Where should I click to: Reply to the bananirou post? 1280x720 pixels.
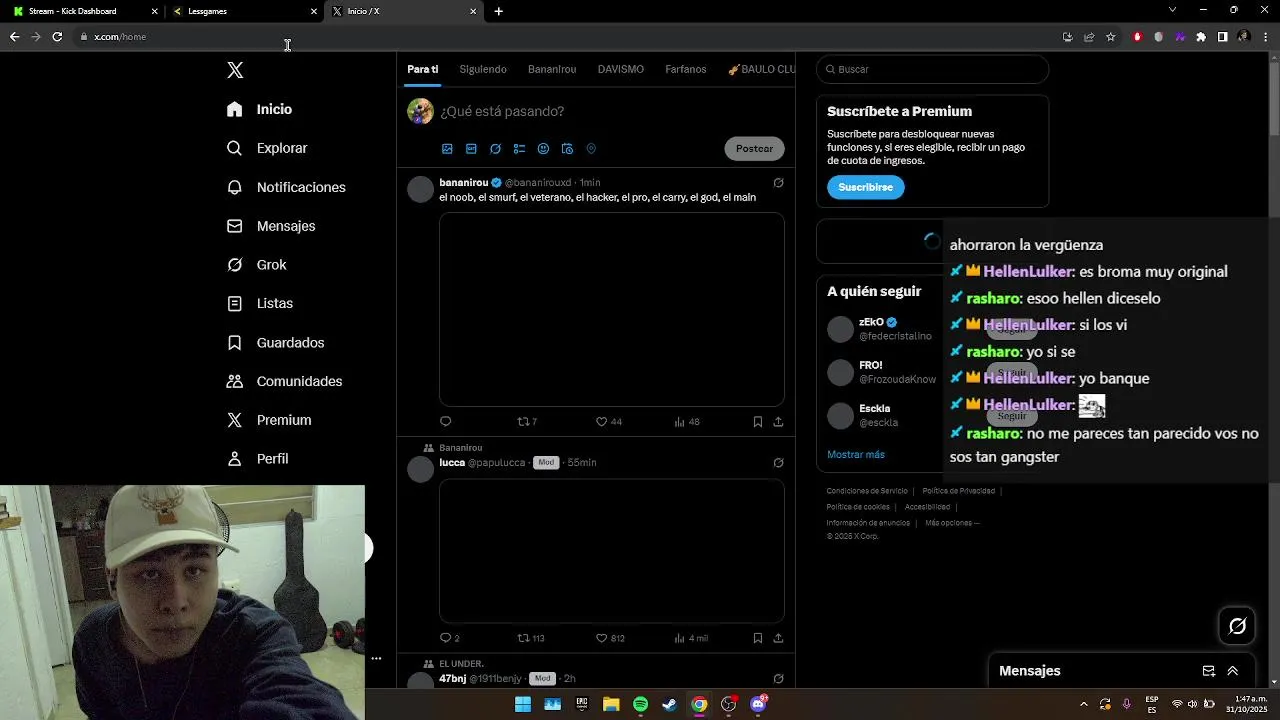(x=446, y=422)
